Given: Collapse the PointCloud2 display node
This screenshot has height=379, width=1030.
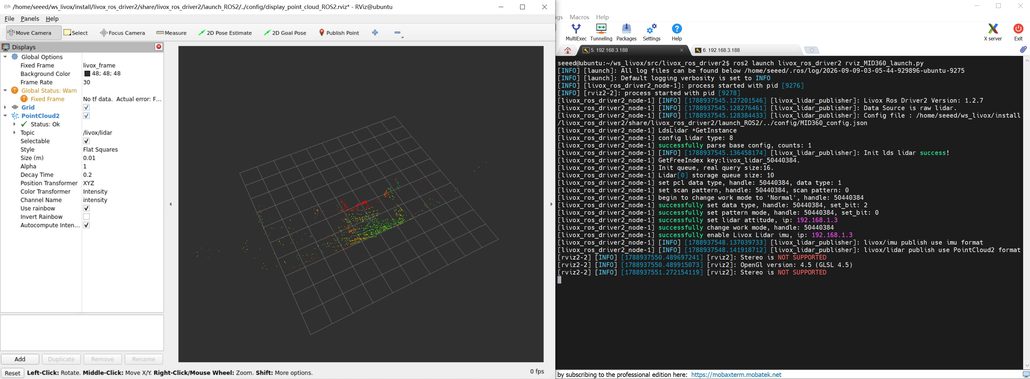Looking at the screenshot, I should pyautogui.click(x=5, y=116).
